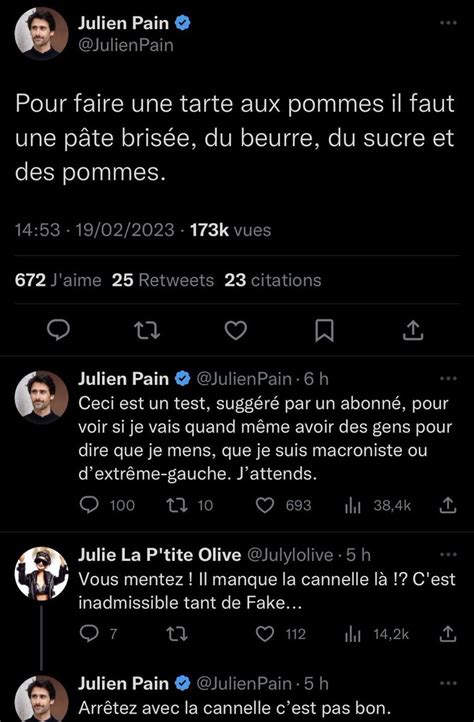Open the 672 J'aime likes list
Screen dimensions: 474x722
pos(58,280)
